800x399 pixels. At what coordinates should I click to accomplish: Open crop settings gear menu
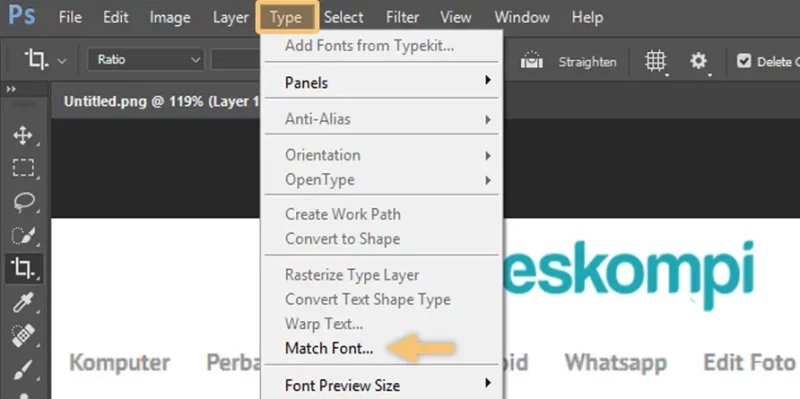698,62
